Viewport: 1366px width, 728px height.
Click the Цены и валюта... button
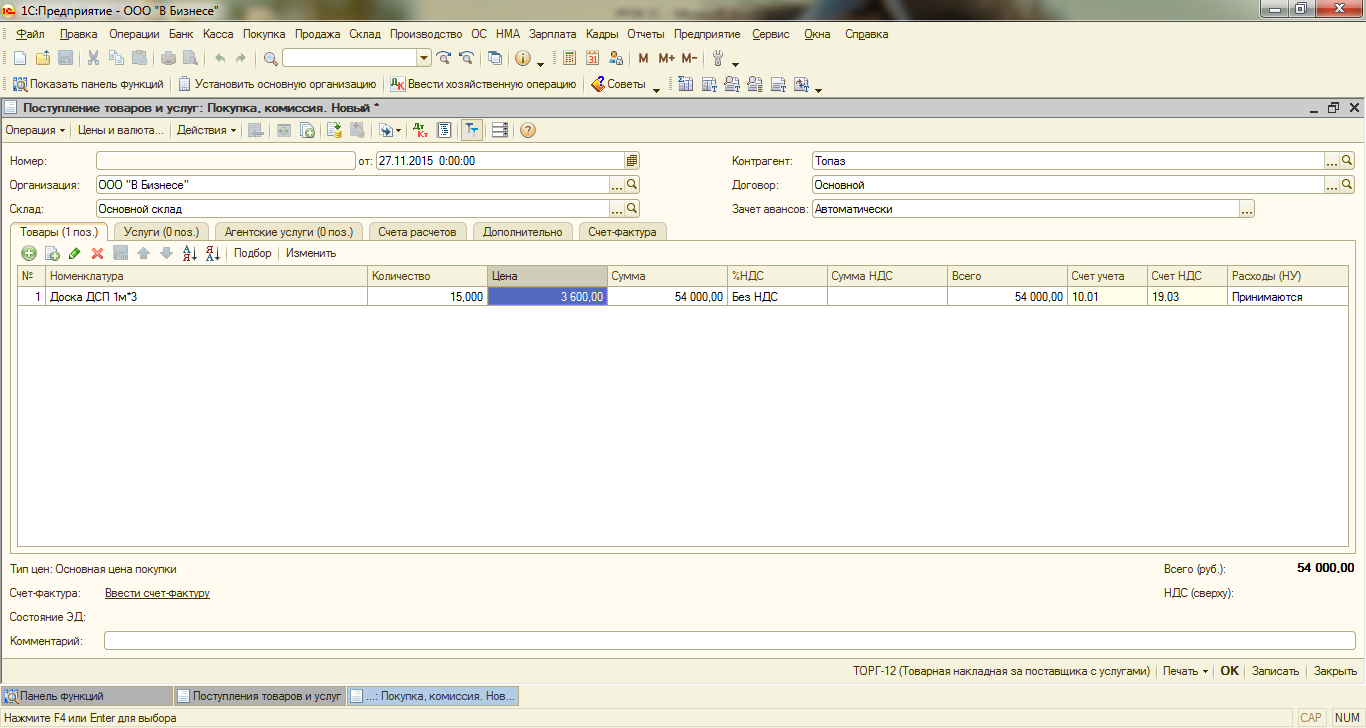pos(120,130)
